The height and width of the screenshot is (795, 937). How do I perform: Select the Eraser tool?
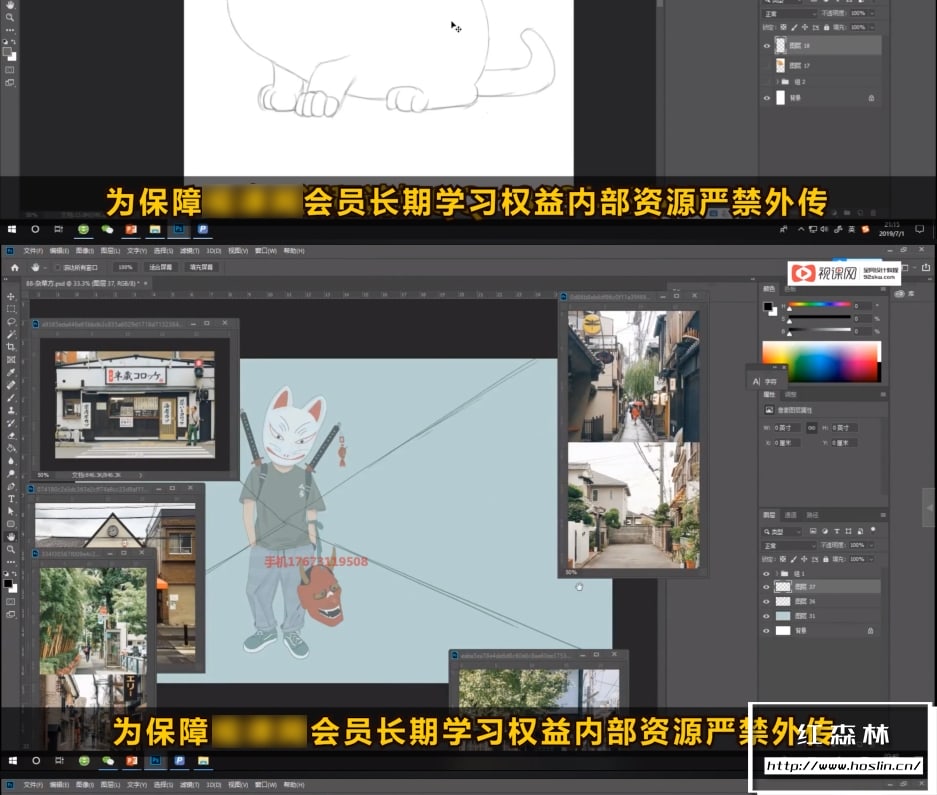[11, 436]
